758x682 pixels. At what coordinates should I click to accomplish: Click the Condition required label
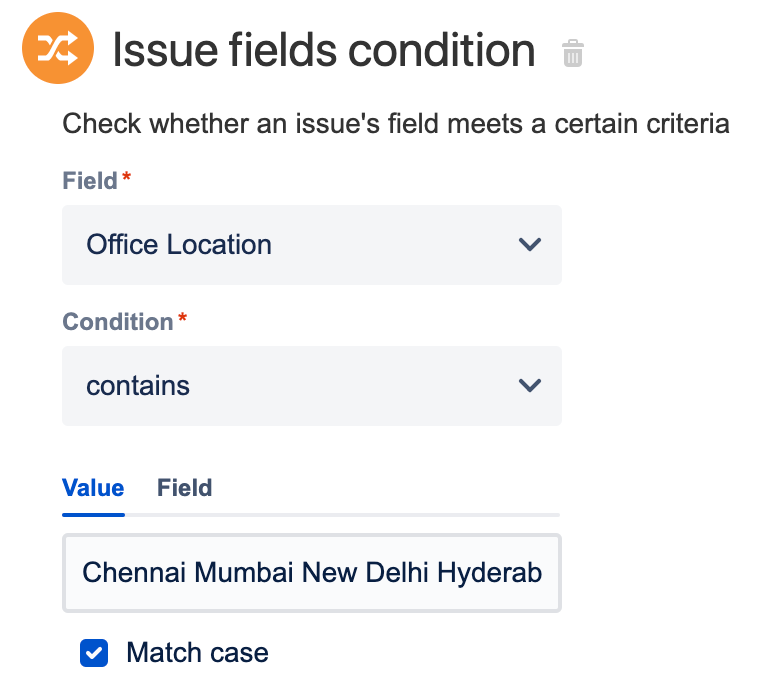pyautogui.click(x=118, y=321)
